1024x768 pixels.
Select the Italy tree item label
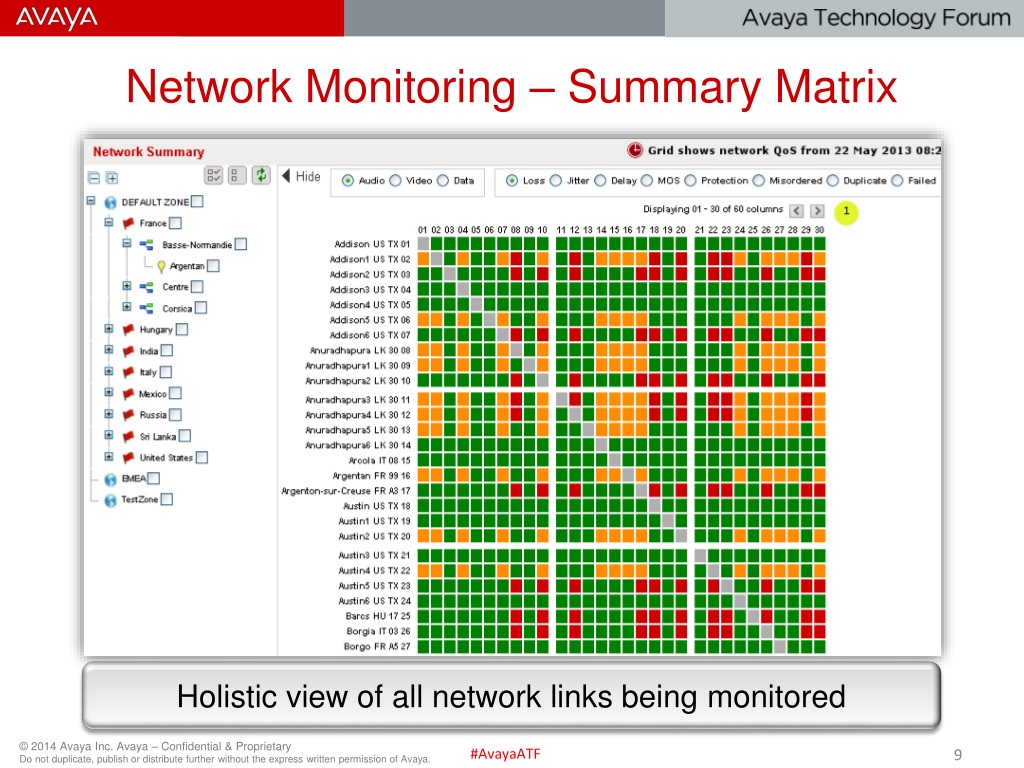click(x=148, y=372)
